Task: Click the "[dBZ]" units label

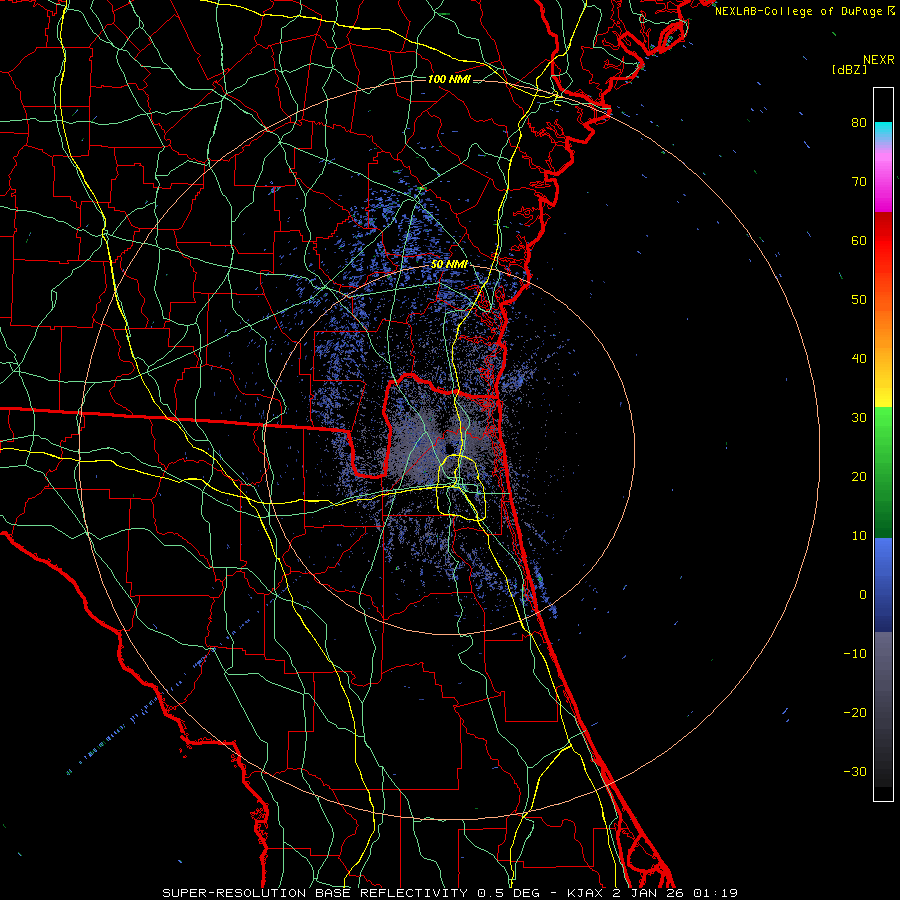Action: [849, 69]
